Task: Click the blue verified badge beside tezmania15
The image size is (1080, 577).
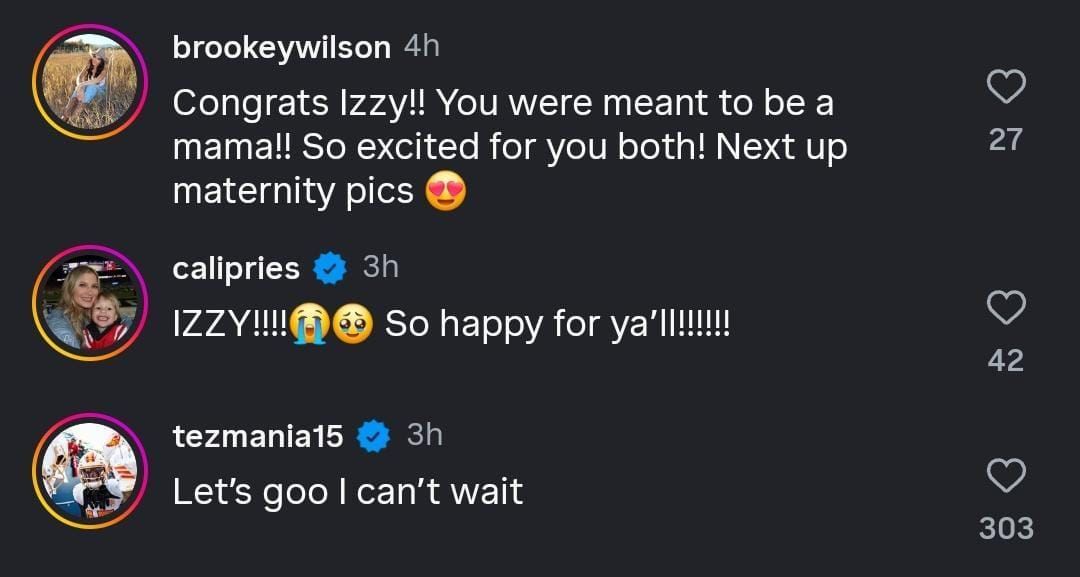Action: tap(374, 436)
